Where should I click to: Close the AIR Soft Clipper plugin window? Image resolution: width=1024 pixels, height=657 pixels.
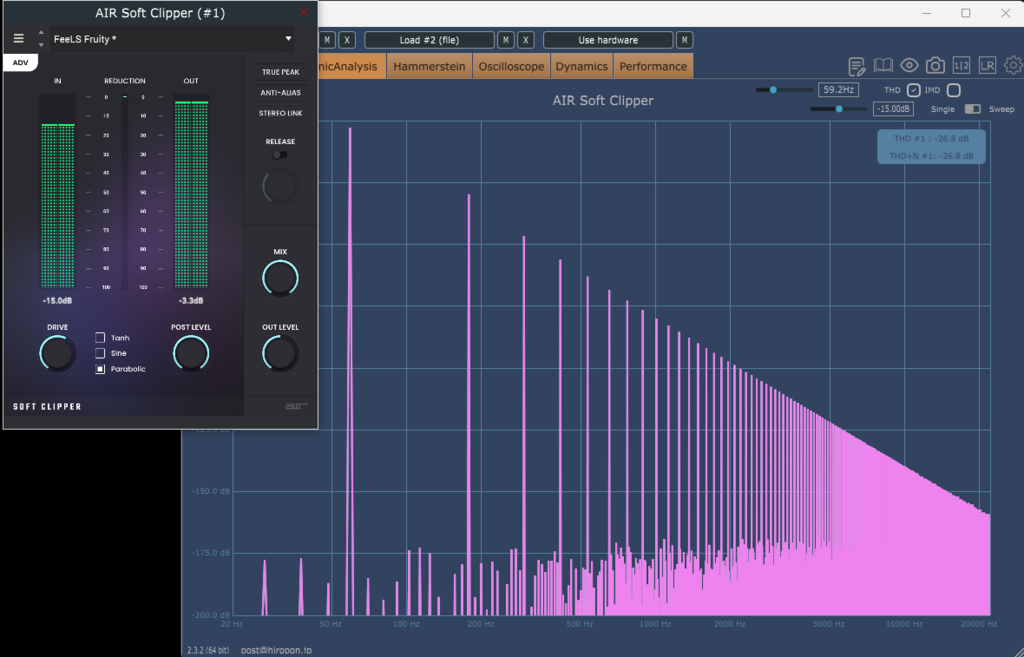point(304,12)
